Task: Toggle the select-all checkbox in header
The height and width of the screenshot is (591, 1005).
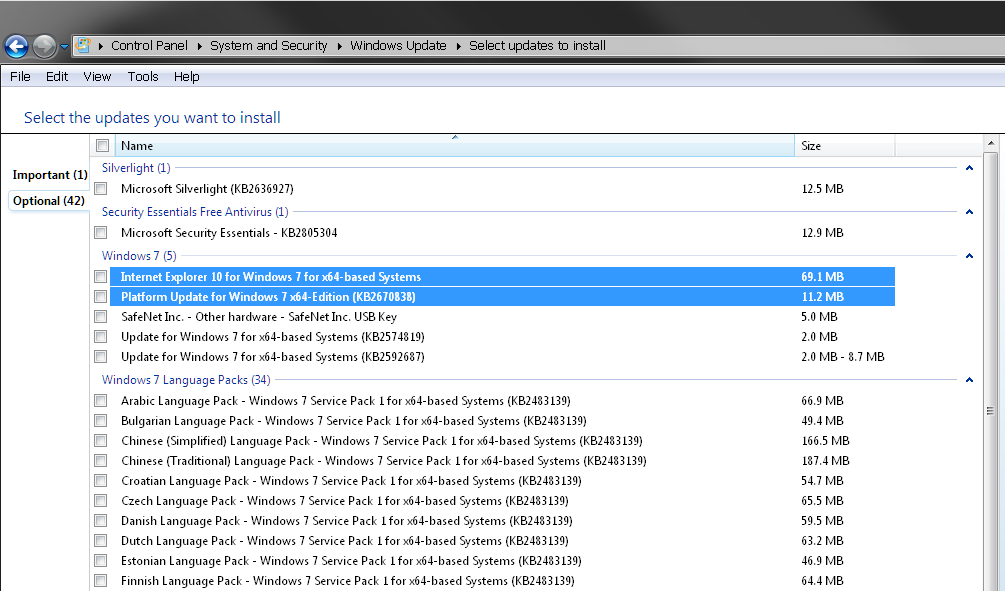Action: (102, 146)
